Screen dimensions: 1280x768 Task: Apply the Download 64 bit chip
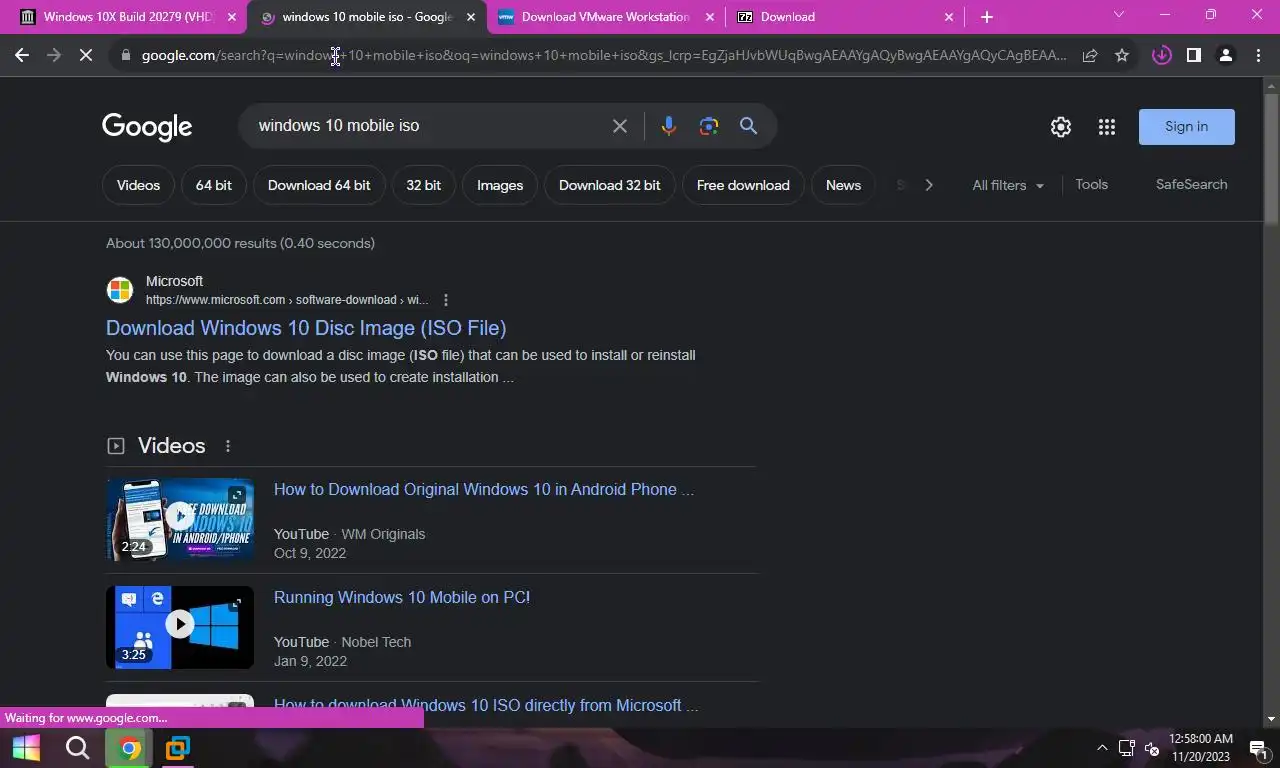319,185
